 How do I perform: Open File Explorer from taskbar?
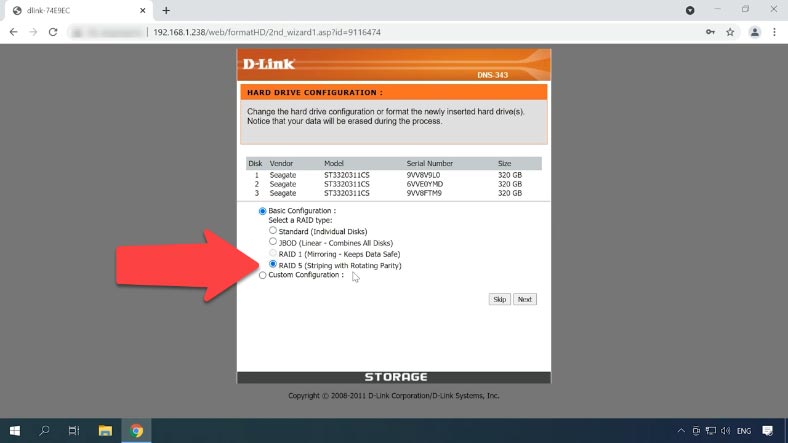(105, 431)
